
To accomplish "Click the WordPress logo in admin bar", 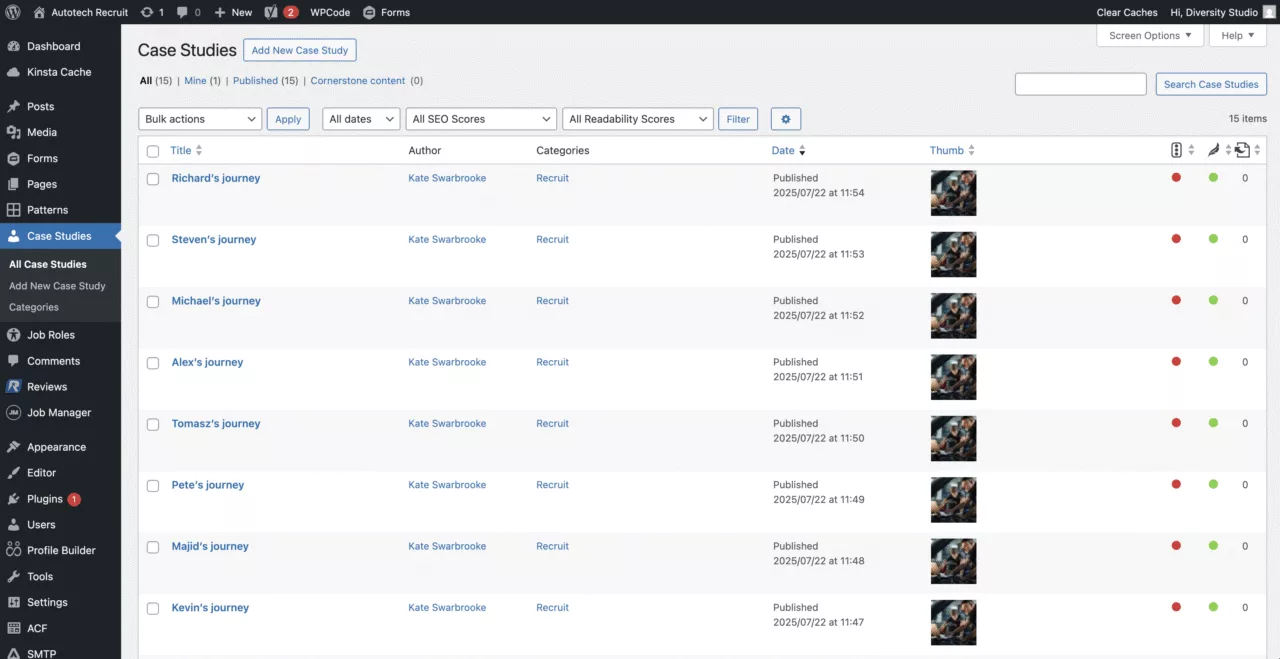I will click(13, 12).
